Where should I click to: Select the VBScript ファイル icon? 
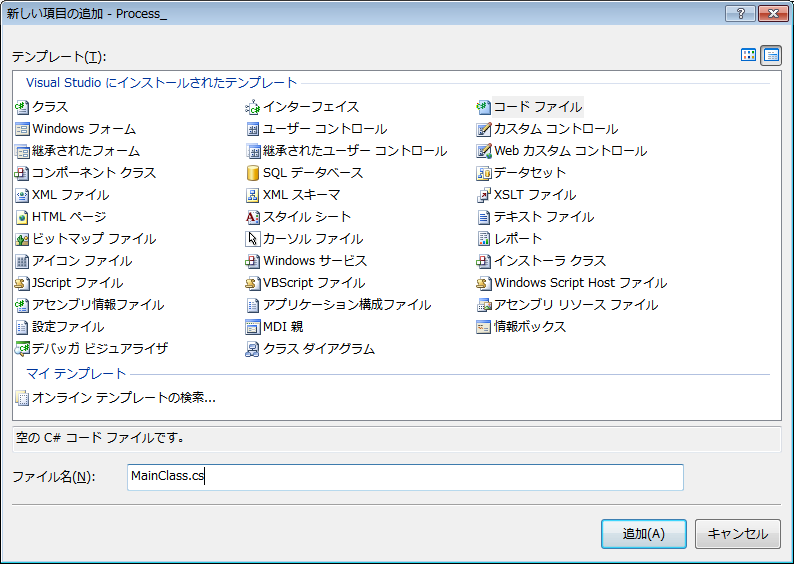pyautogui.click(x=252, y=283)
